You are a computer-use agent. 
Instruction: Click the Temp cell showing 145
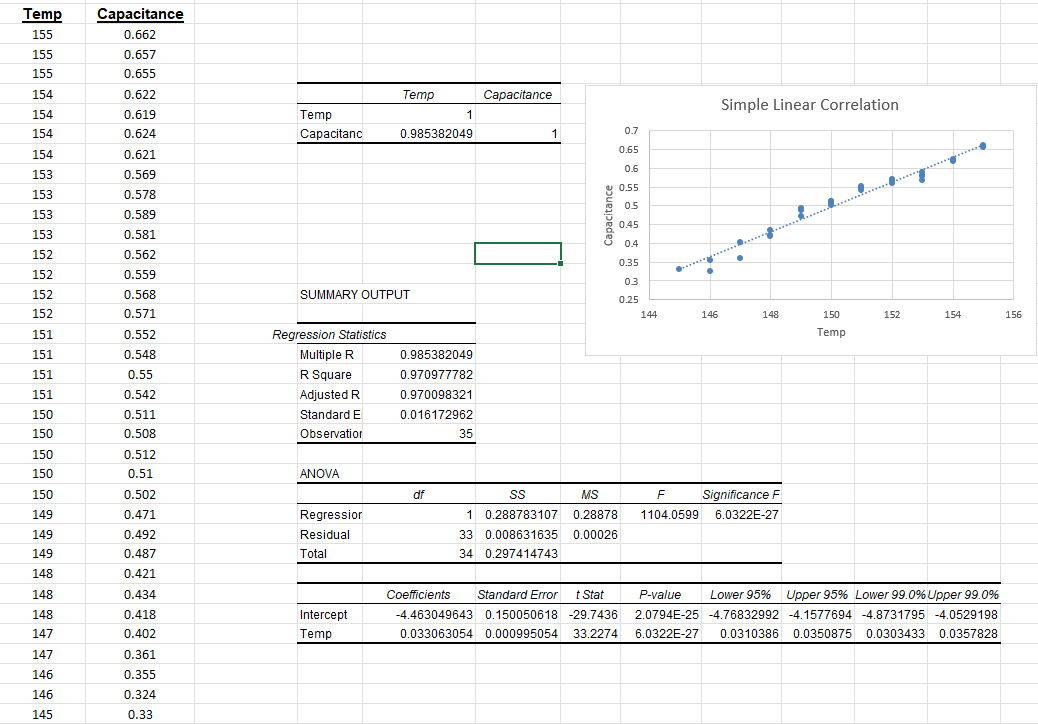pos(42,715)
